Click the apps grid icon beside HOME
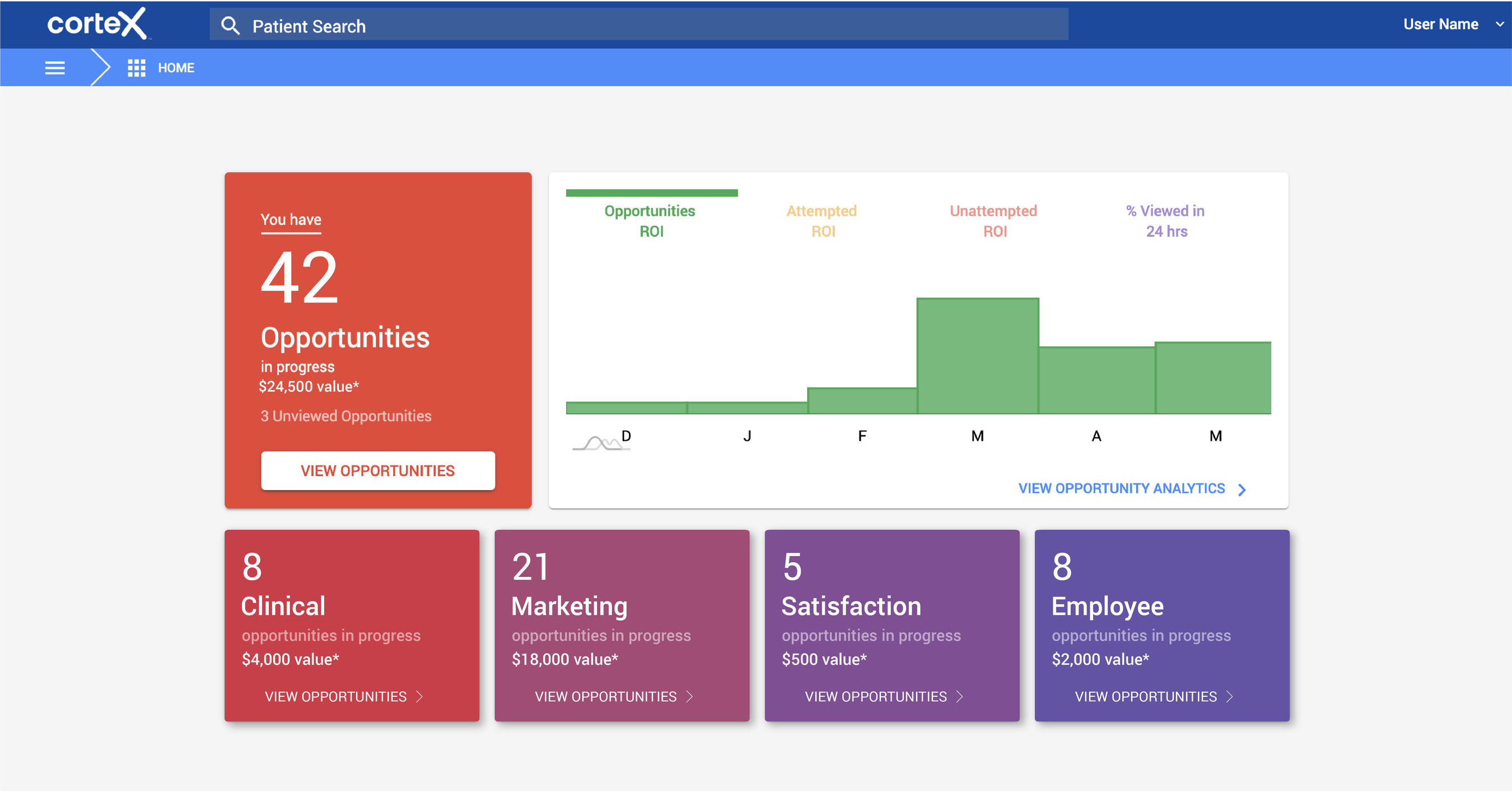The image size is (1512, 792). [x=136, y=68]
